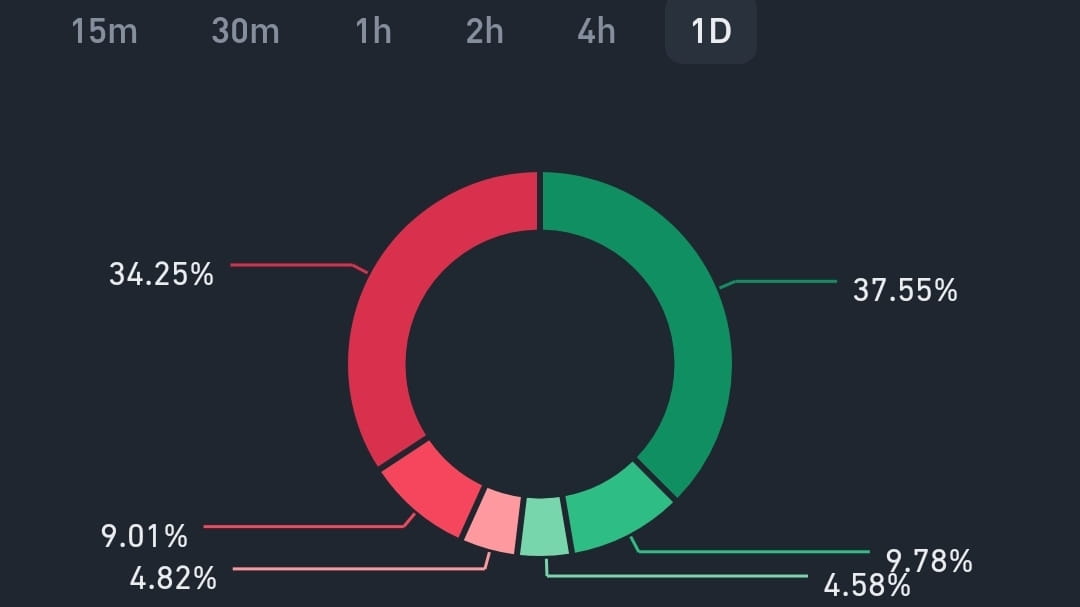Click the 9.78% label text
This screenshot has width=1080, height=607.
pyautogui.click(x=931, y=562)
